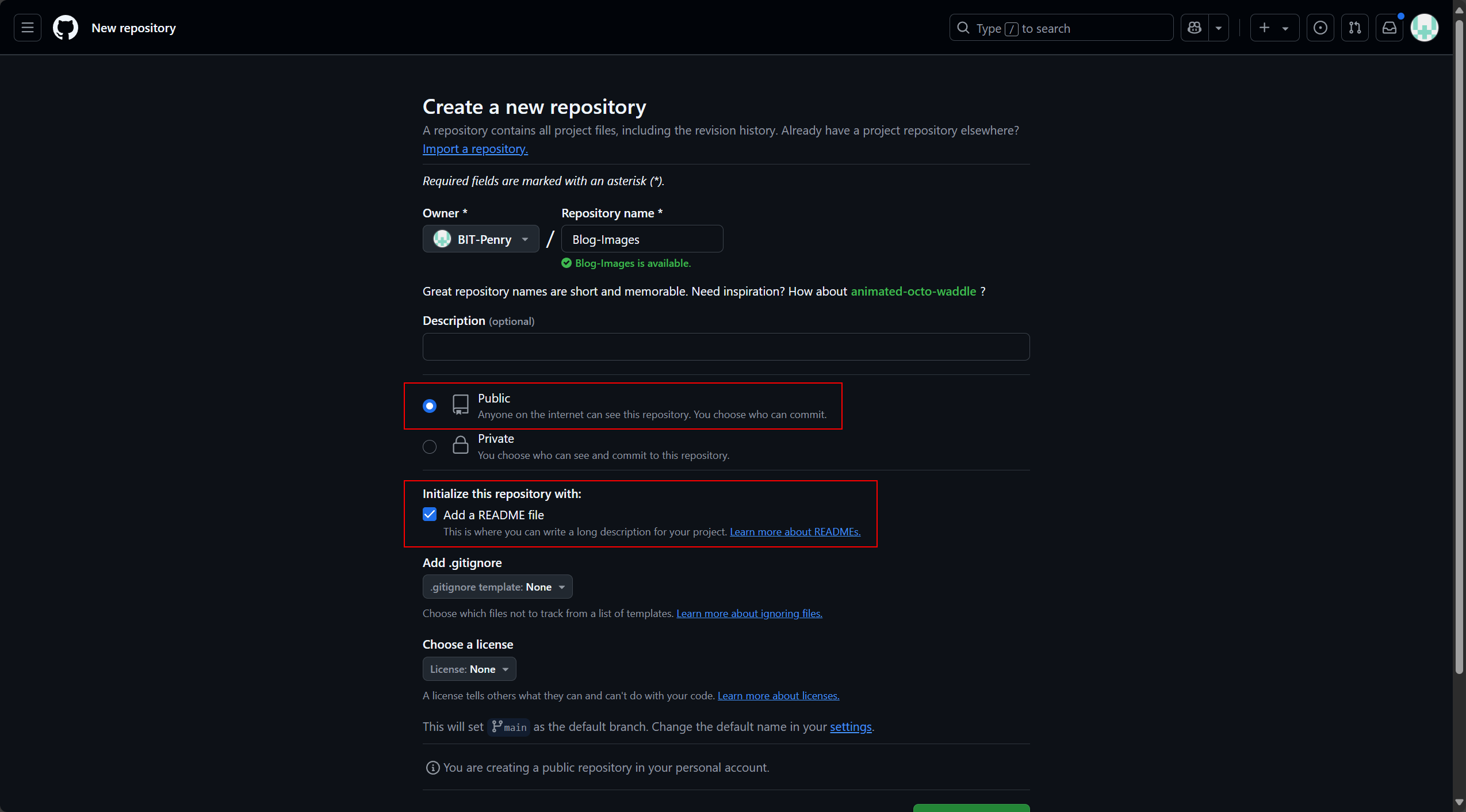Click into the Description text field
This screenshot has width=1466, height=812.
tap(726, 347)
